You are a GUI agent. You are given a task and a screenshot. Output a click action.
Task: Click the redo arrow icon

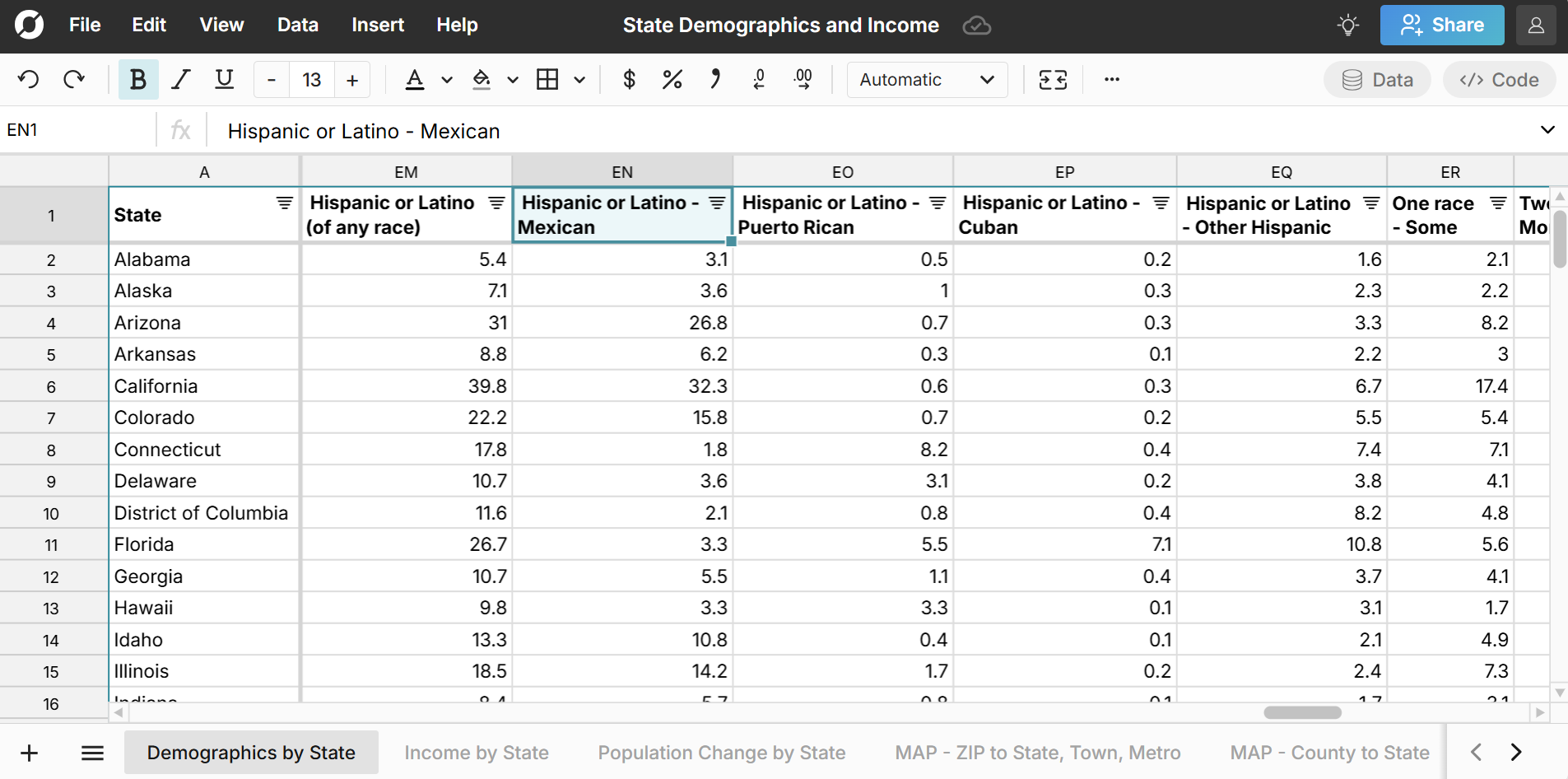click(74, 80)
